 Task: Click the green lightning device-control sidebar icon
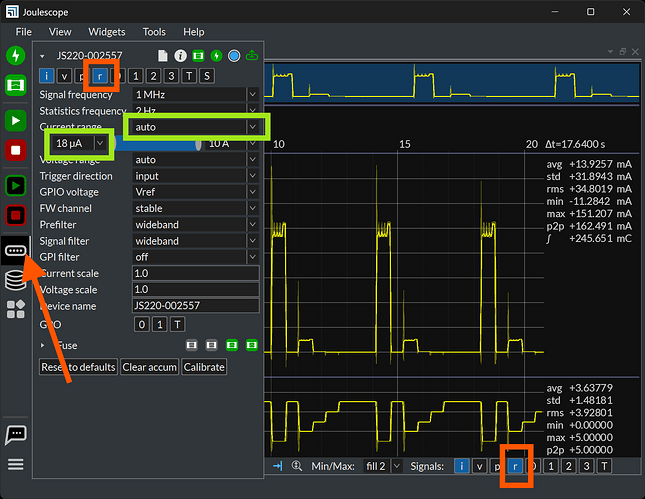point(16,55)
